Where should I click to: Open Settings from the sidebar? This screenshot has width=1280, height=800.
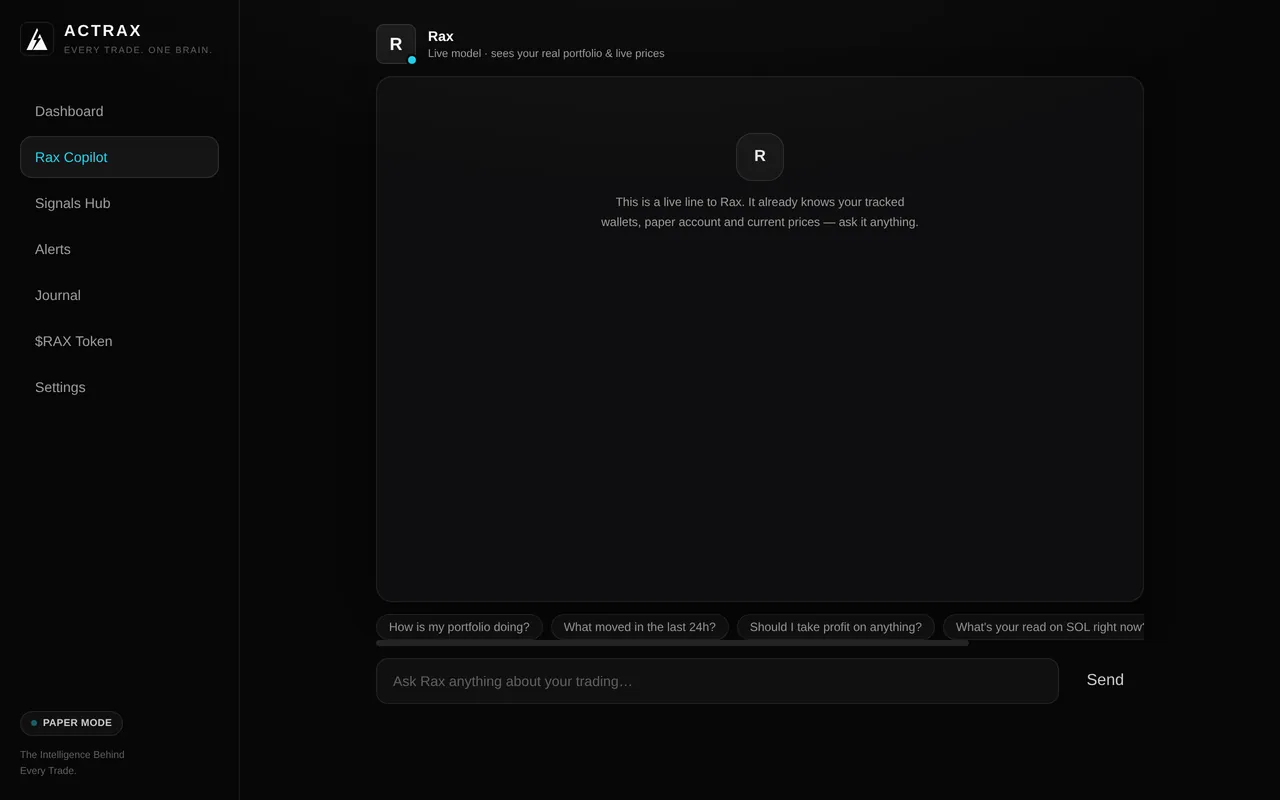pos(119,387)
